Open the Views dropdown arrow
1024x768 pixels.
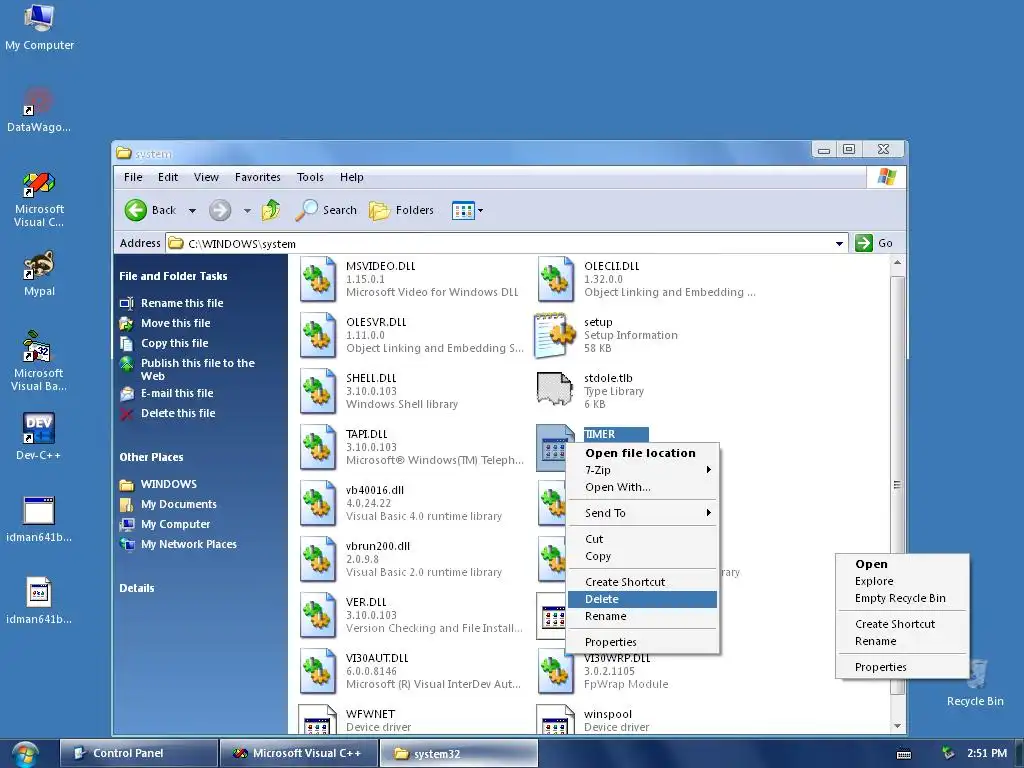pos(481,210)
